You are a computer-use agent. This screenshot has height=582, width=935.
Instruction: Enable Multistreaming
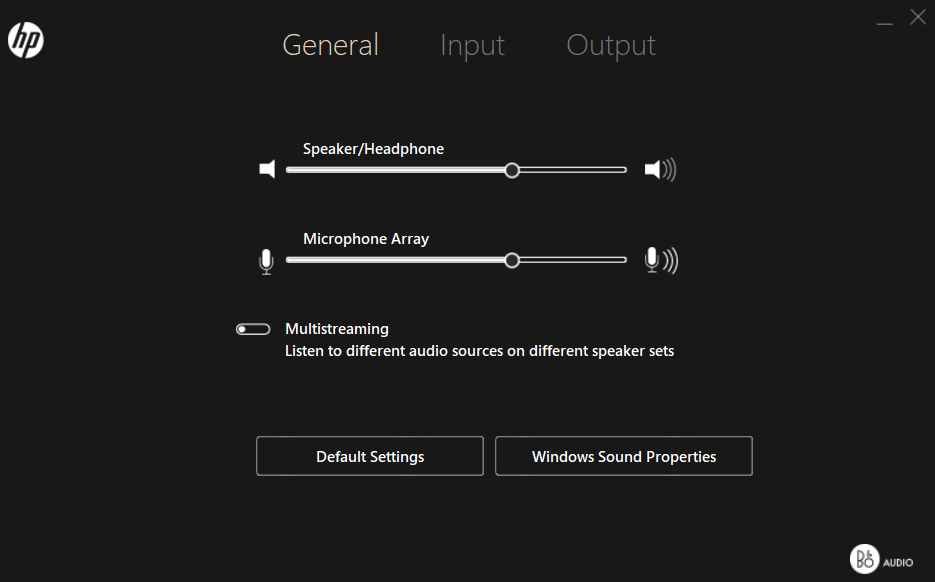pyautogui.click(x=253, y=328)
